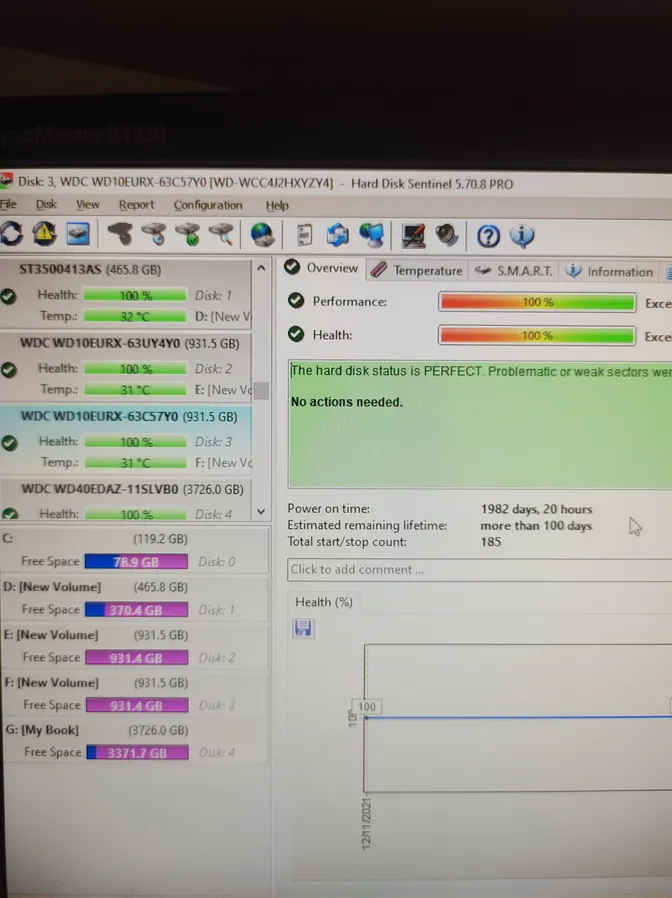Click the app icon in the title bar

click(x=6, y=182)
